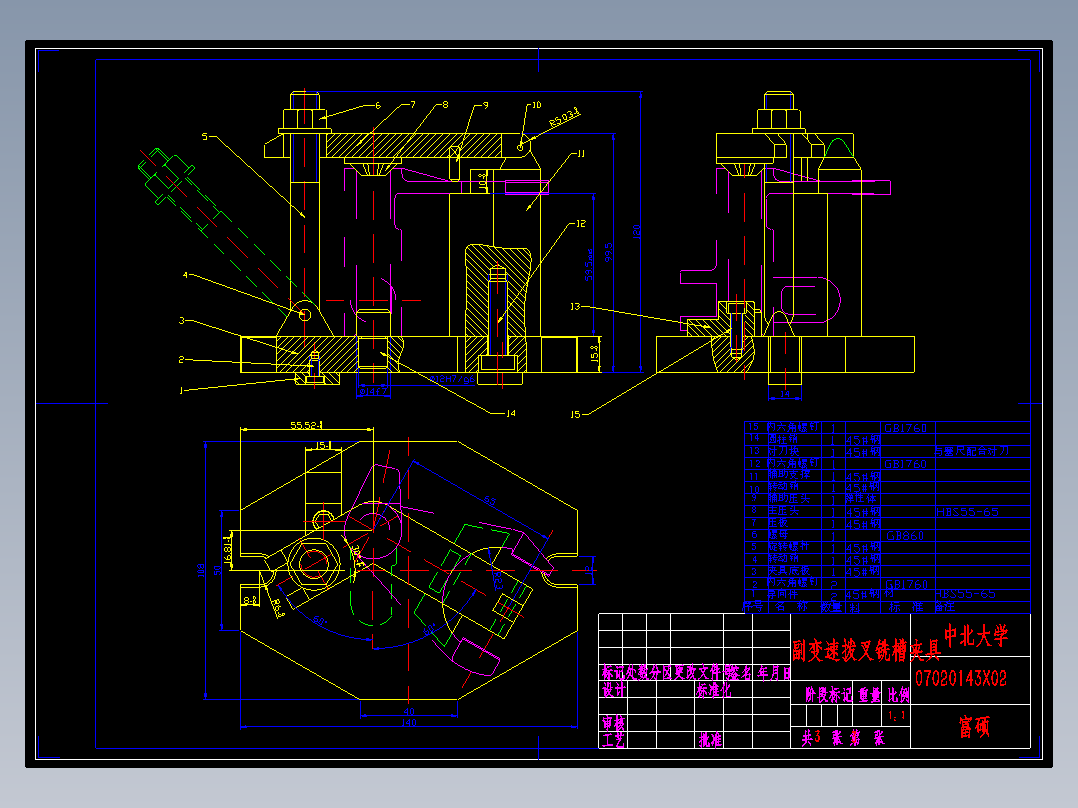The image size is (1078, 808).
Task: Select the scale value 1:1
Action: point(897,716)
